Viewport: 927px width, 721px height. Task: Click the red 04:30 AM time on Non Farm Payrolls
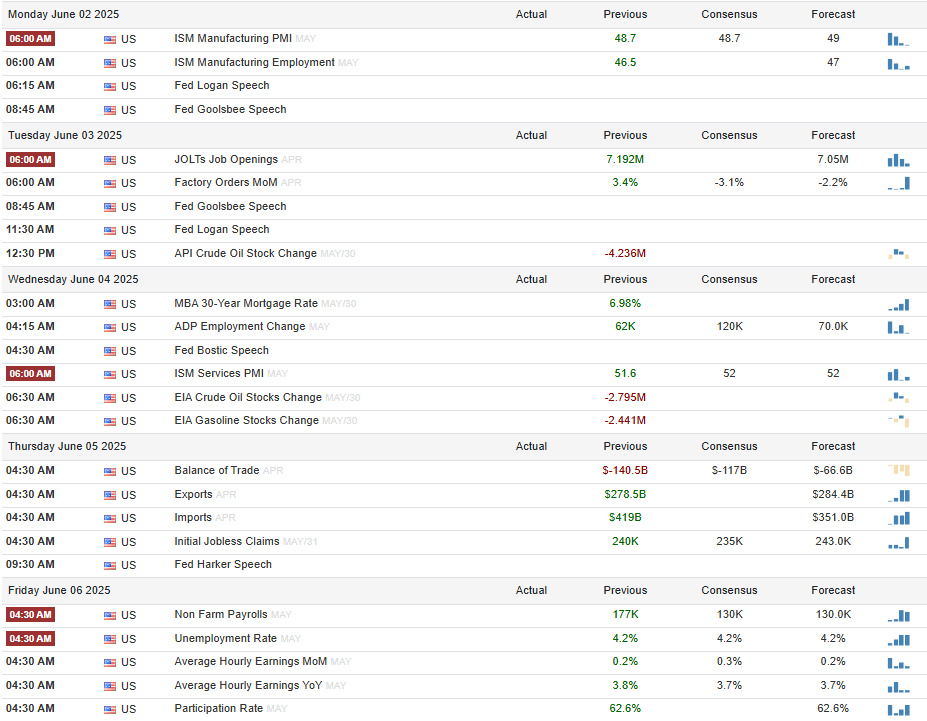coord(30,615)
